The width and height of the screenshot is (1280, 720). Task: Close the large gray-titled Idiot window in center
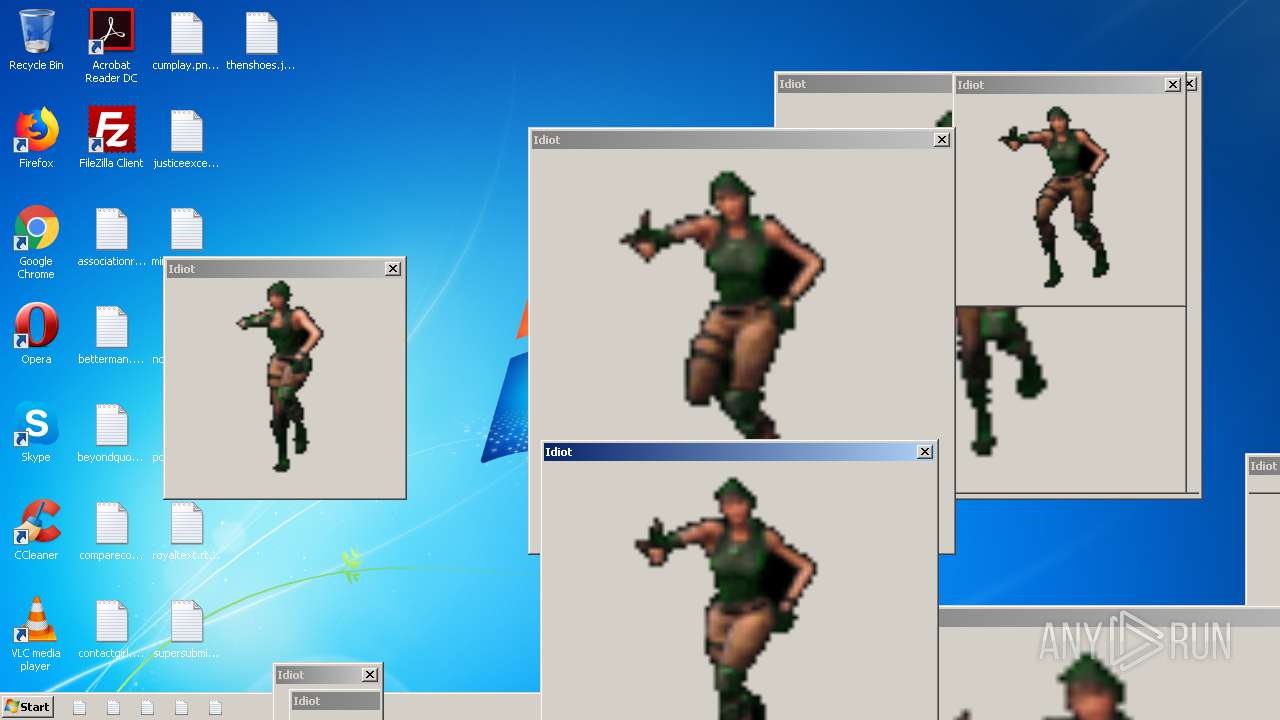941,140
